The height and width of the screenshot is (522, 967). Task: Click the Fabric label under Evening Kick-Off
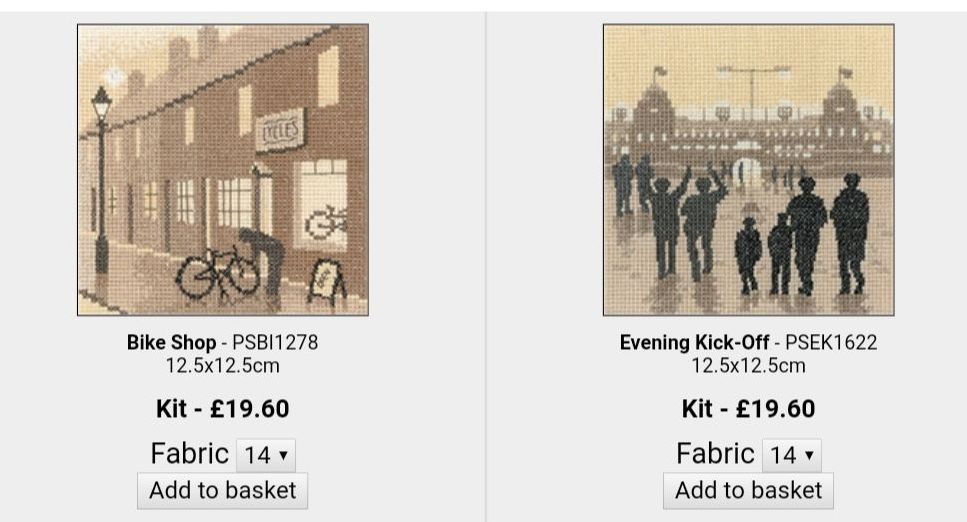715,454
